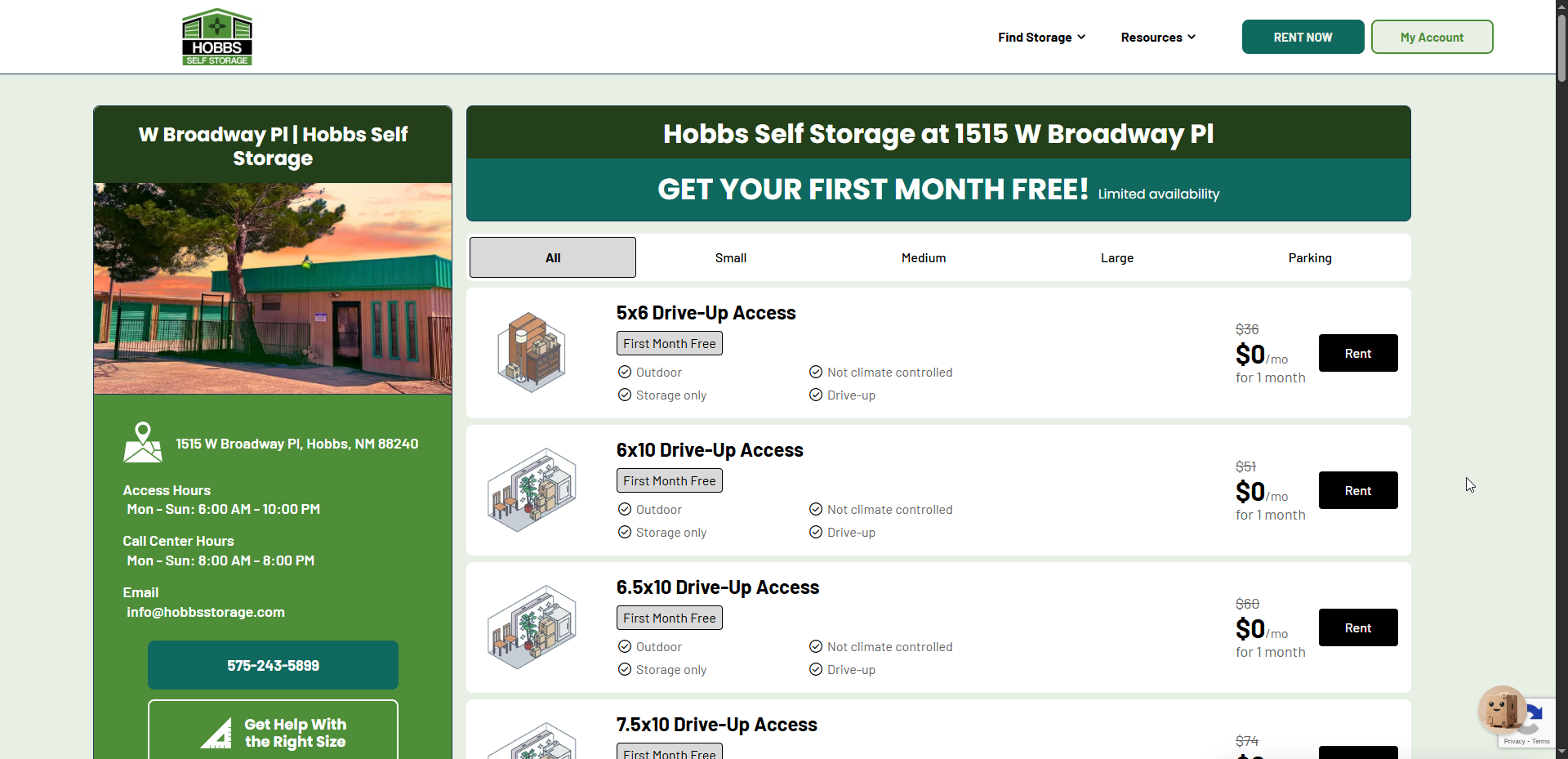Click the RENT NOW button
The width and height of the screenshot is (1568, 759).
pos(1303,37)
